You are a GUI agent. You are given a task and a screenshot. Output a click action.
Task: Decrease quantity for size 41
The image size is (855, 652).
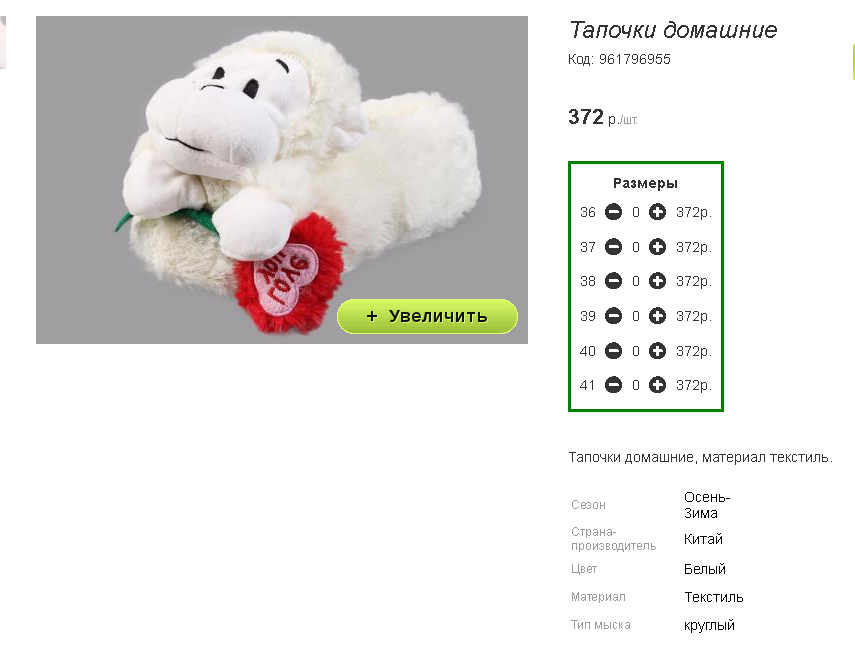[x=613, y=385]
